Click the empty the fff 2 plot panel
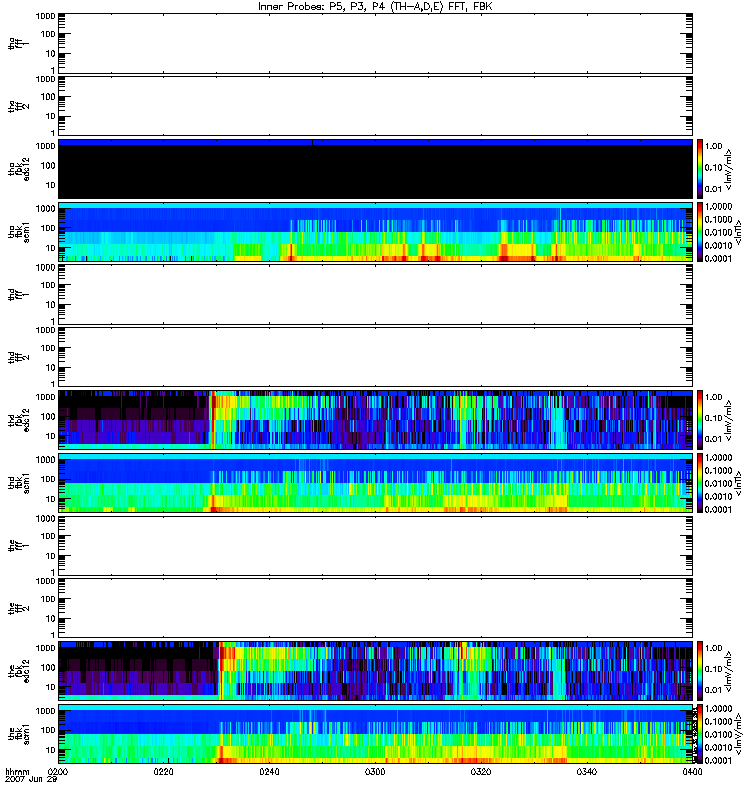750x800 pixels. pos(375,608)
